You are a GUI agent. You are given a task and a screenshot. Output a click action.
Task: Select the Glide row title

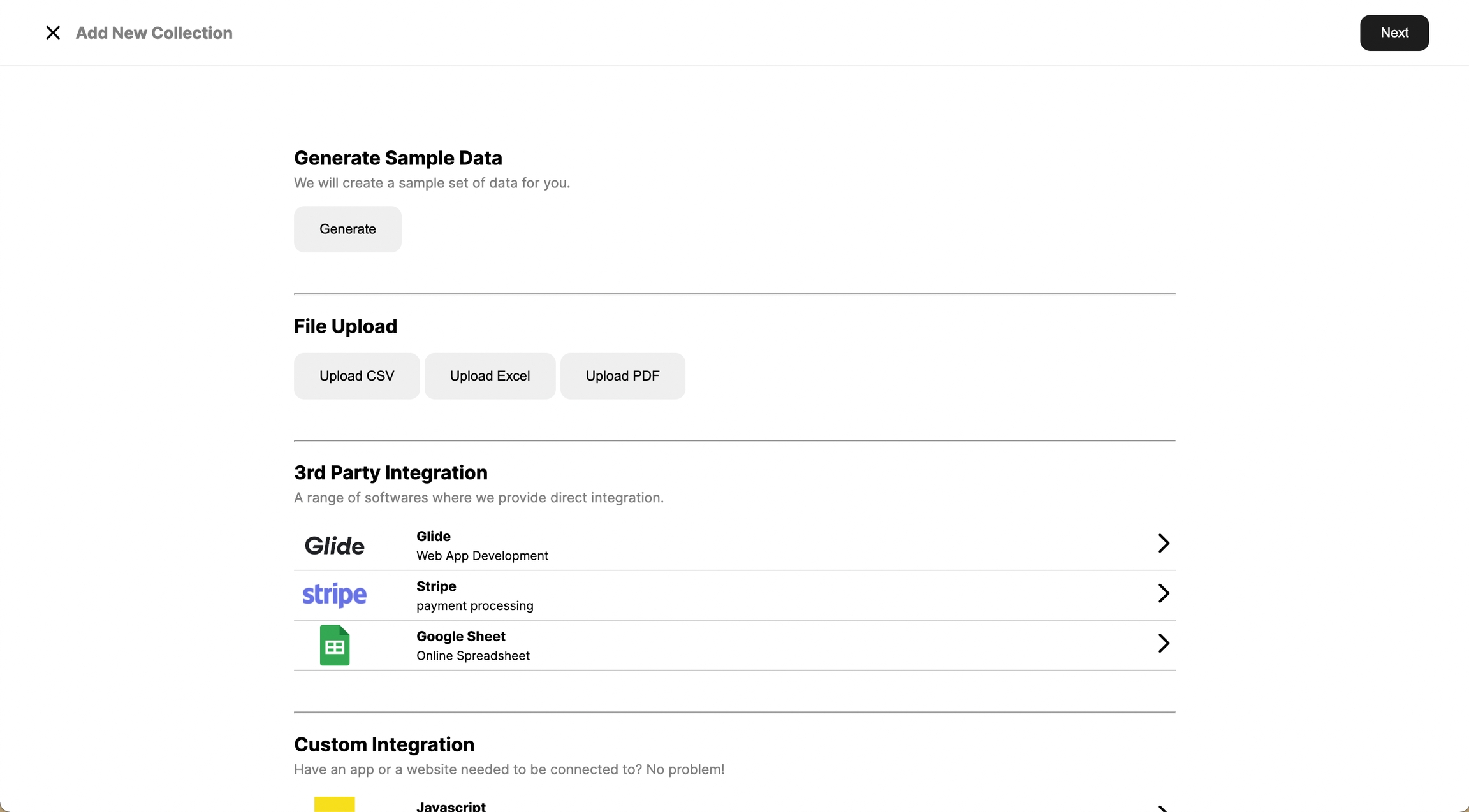coord(434,537)
